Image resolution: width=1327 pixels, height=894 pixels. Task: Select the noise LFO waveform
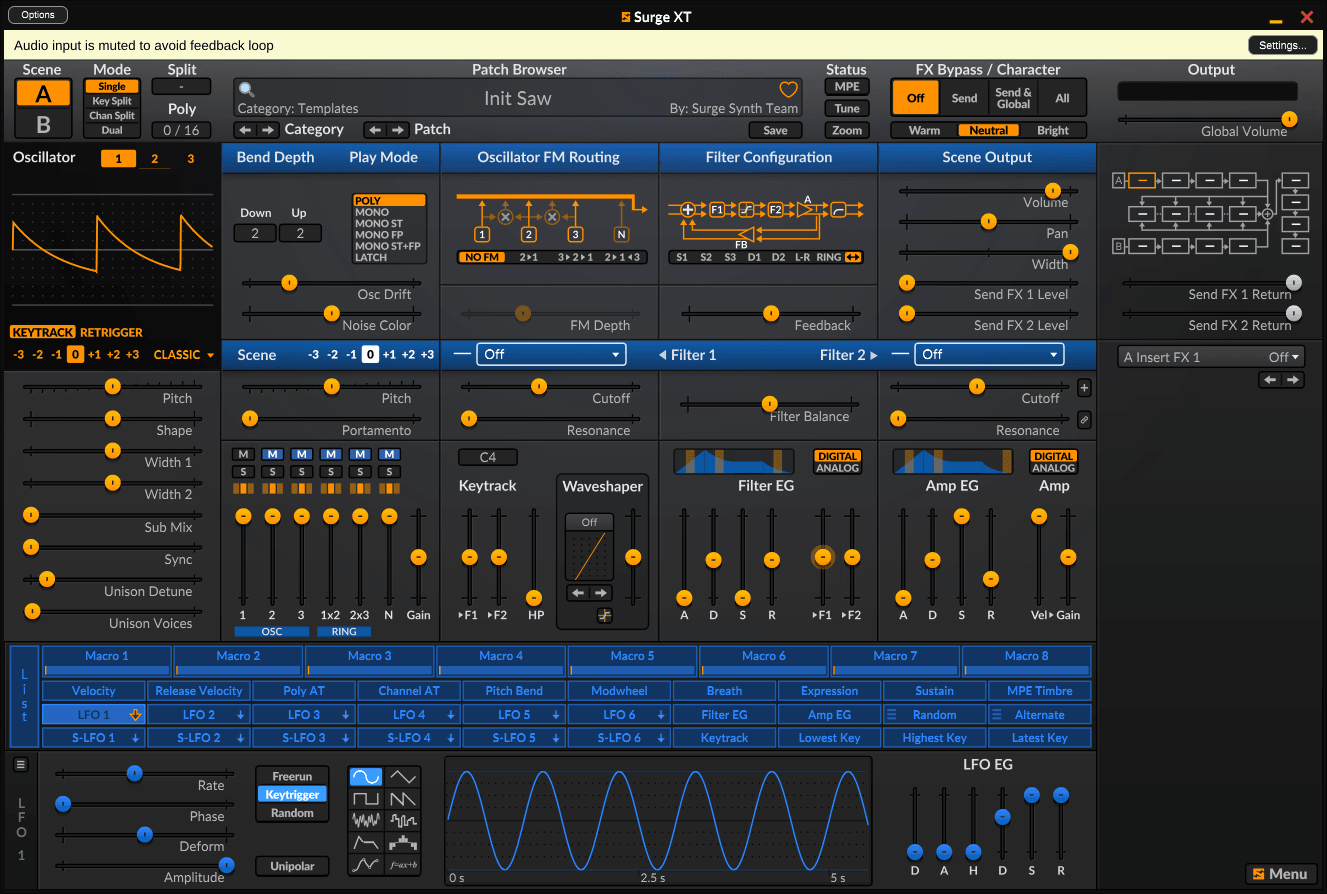click(366, 820)
